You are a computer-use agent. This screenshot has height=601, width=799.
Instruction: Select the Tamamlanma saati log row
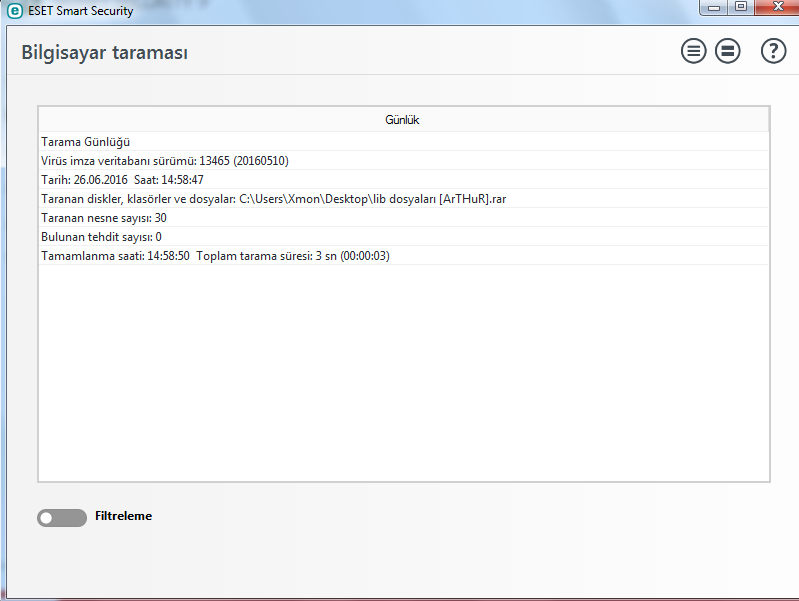(215, 256)
